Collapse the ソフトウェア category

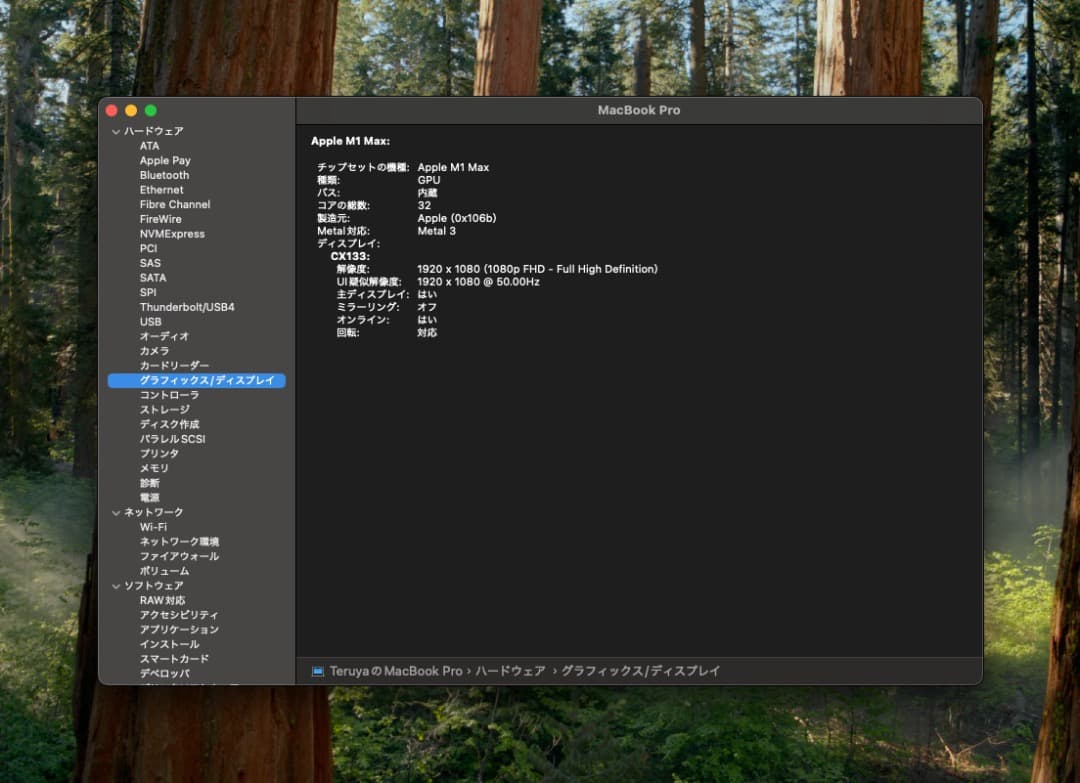(x=117, y=585)
